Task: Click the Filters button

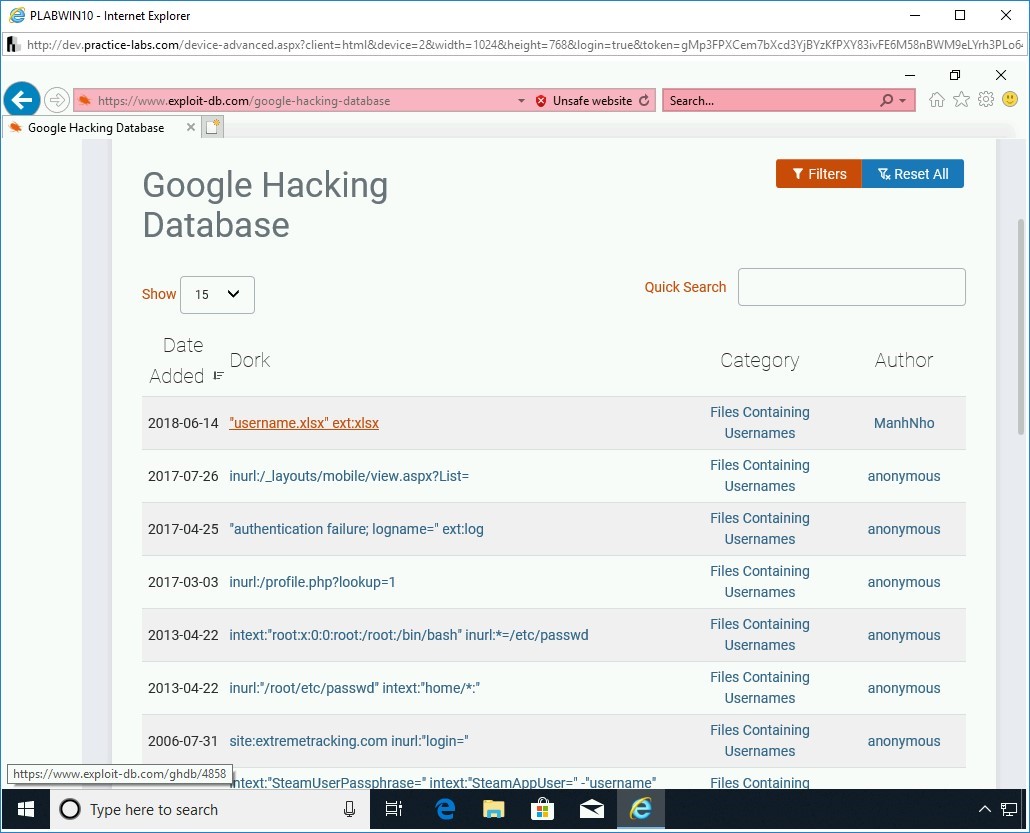Action: click(x=818, y=173)
